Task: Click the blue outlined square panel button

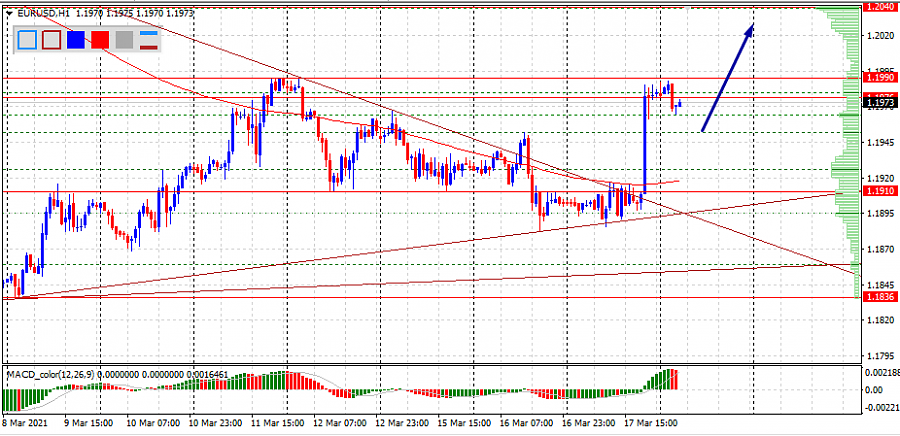Action: (27, 40)
